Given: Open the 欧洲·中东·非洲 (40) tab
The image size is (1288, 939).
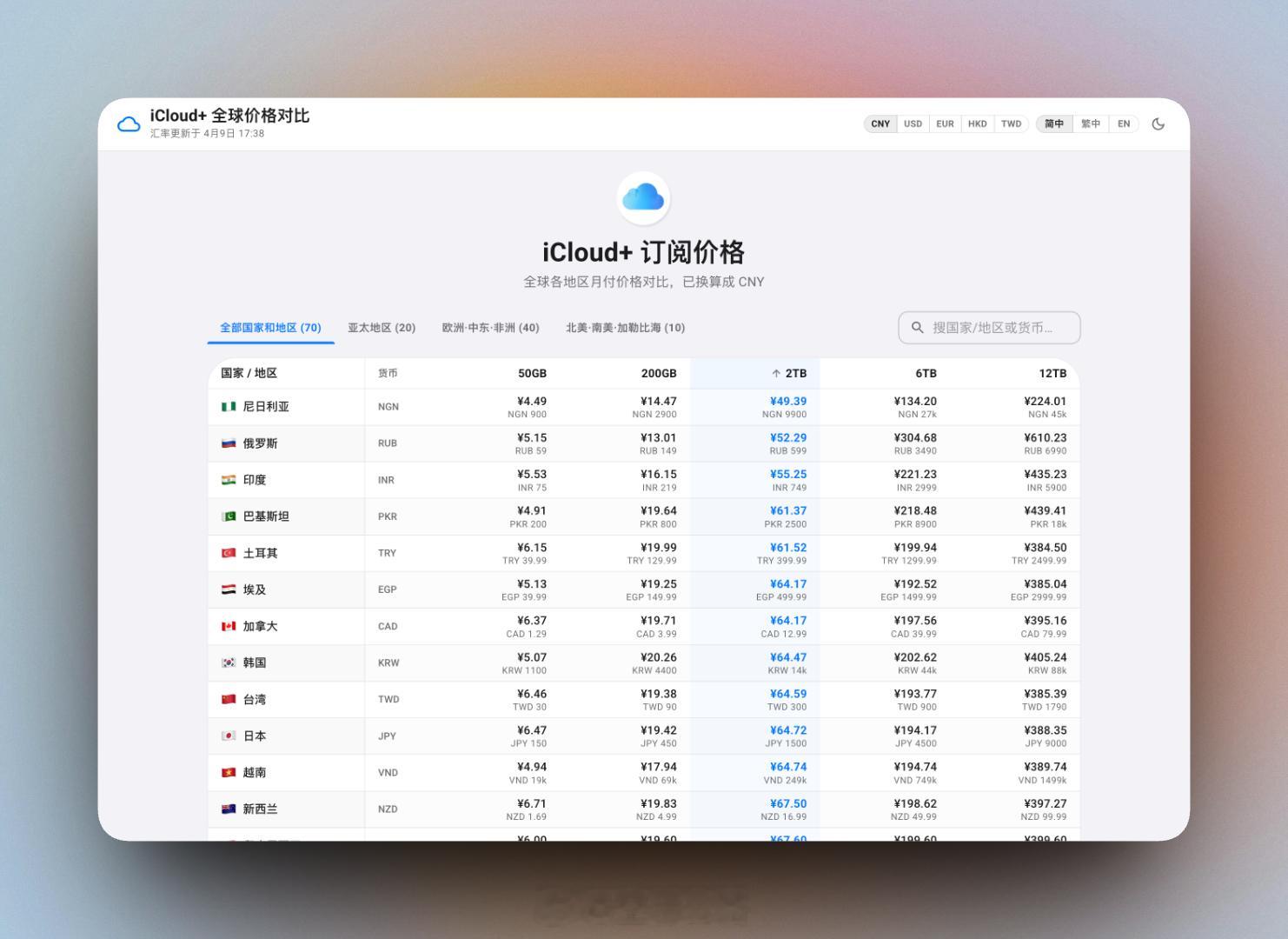Looking at the screenshot, I should (x=490, y=328).
